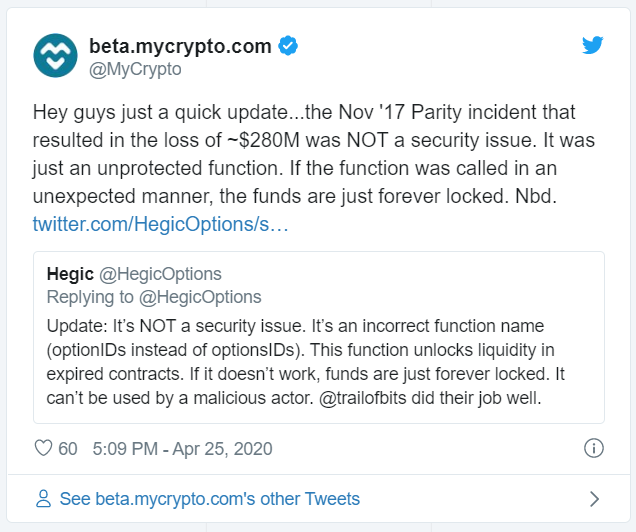Click the main tweet text about Parity incident
The height and width of the screenshot is (532, 636).
(x=314, y=154)
